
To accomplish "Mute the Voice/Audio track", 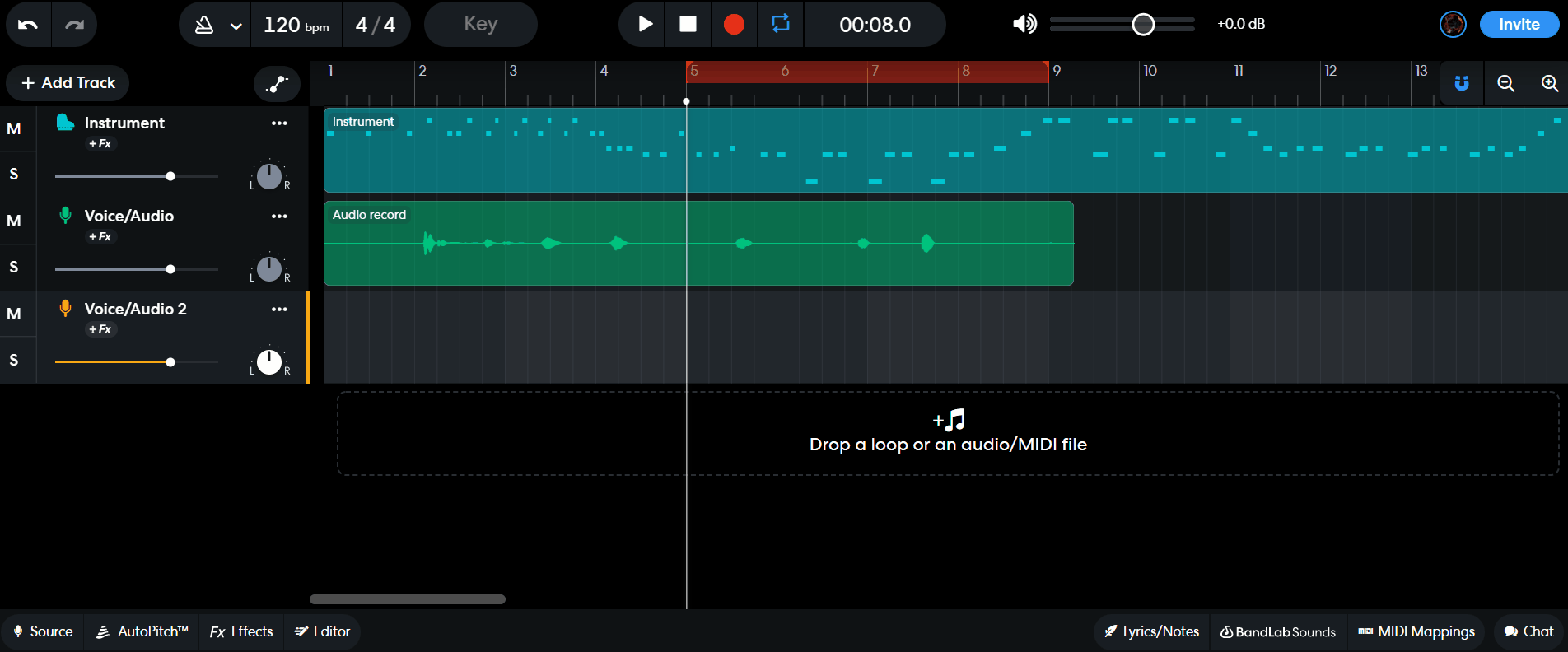I will 14,221.
